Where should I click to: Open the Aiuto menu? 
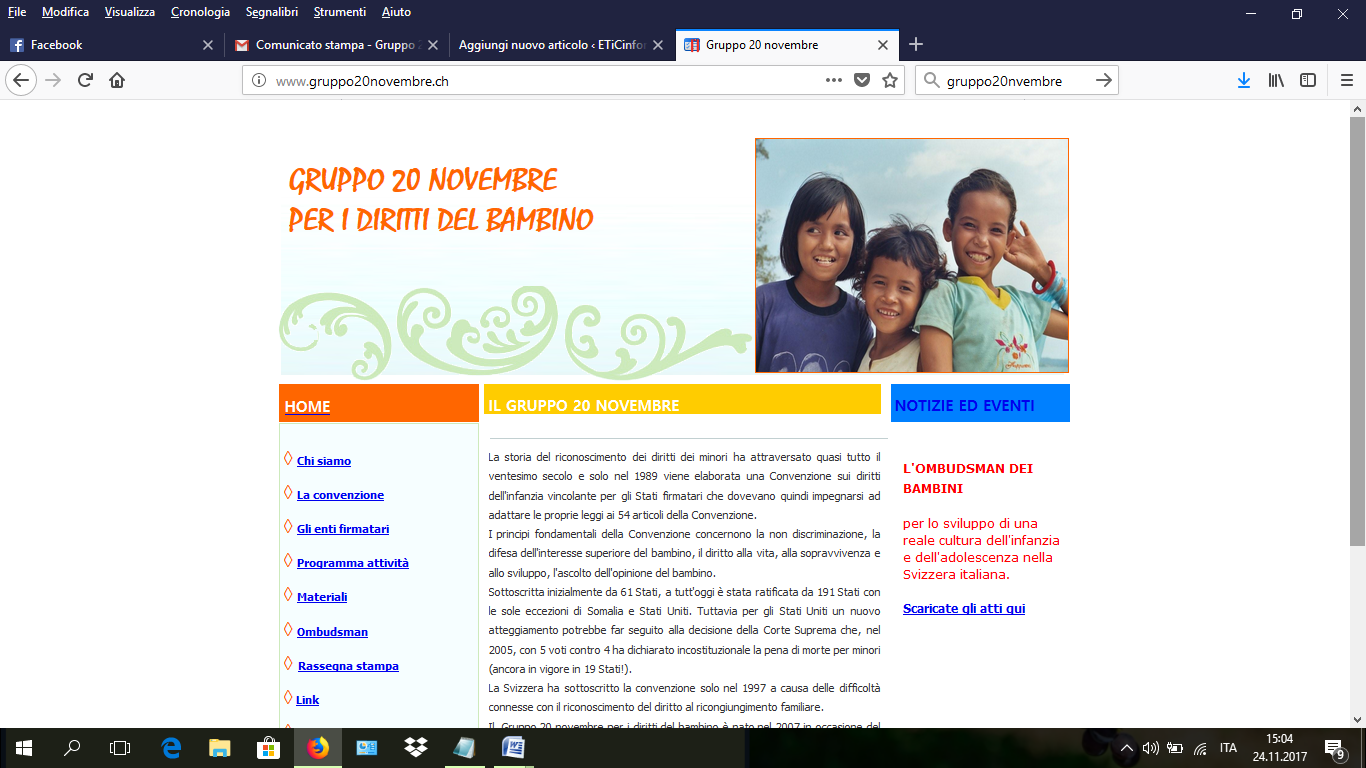pyautogui.click(x=396, y=12)
